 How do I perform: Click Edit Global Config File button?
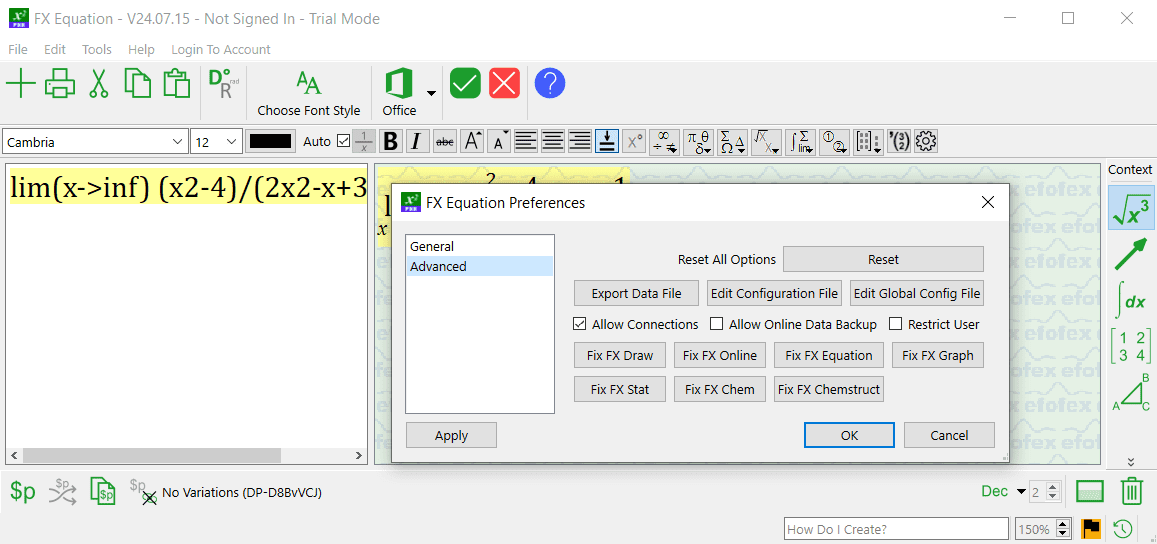tap(917, 293)
